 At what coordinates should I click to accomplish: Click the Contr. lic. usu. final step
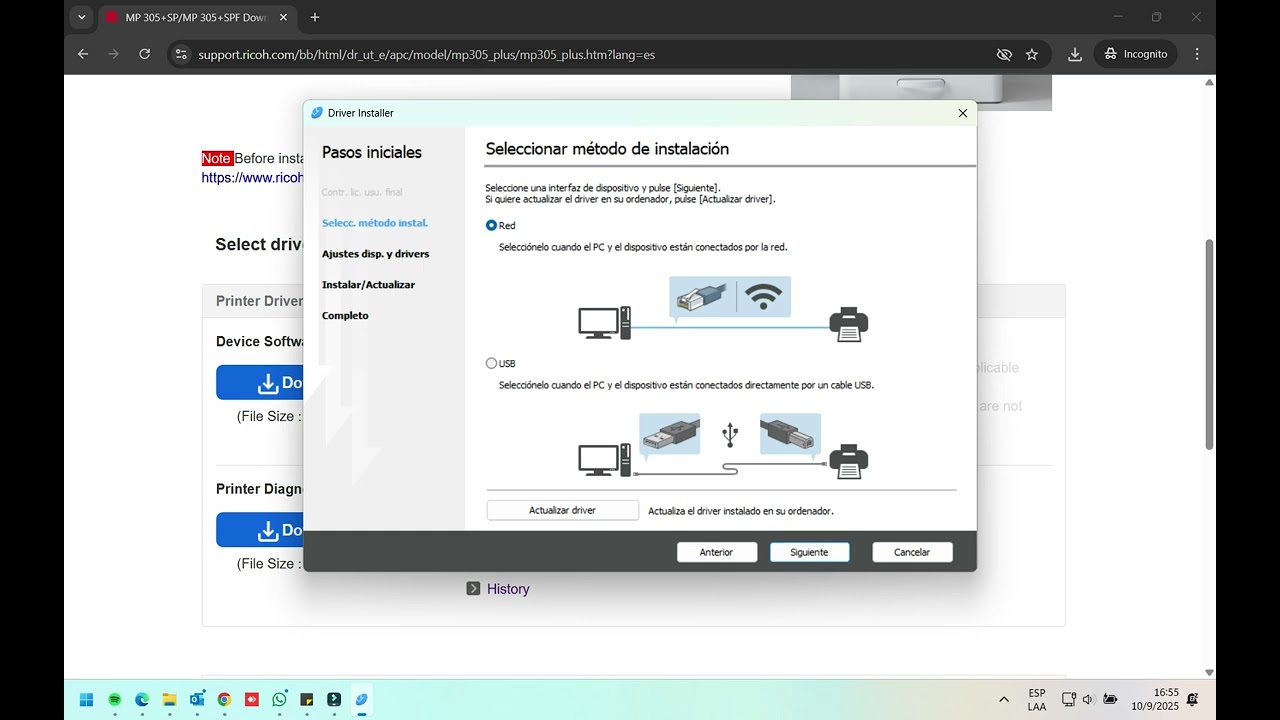[362, 192]
